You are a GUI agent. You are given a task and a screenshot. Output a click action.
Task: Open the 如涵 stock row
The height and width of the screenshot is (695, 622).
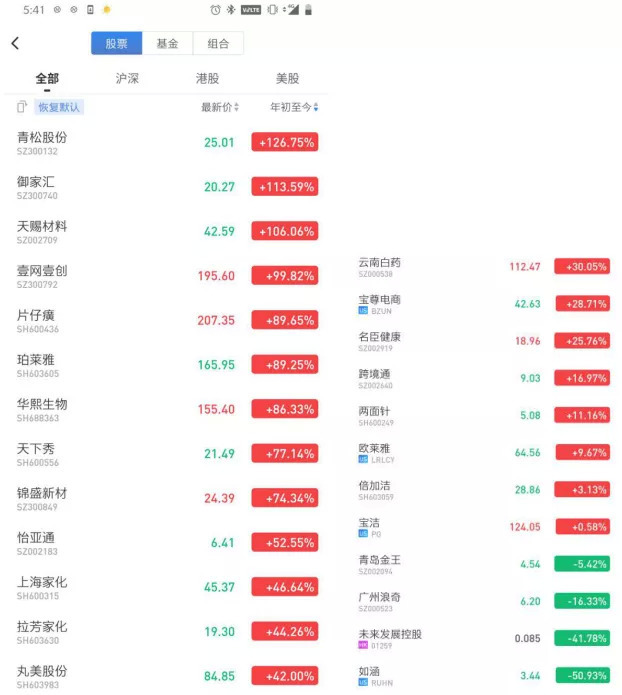click(x=483, y=676)
